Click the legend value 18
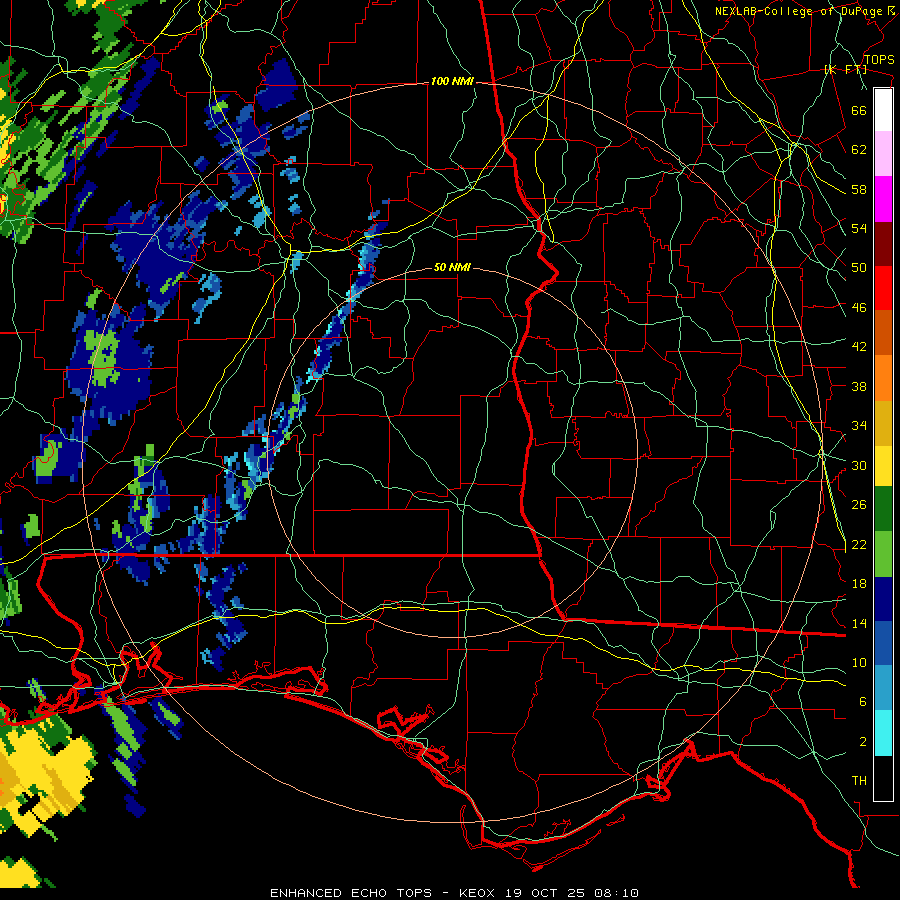This screenshot has width=900, height=900. [x=859, y=583]
